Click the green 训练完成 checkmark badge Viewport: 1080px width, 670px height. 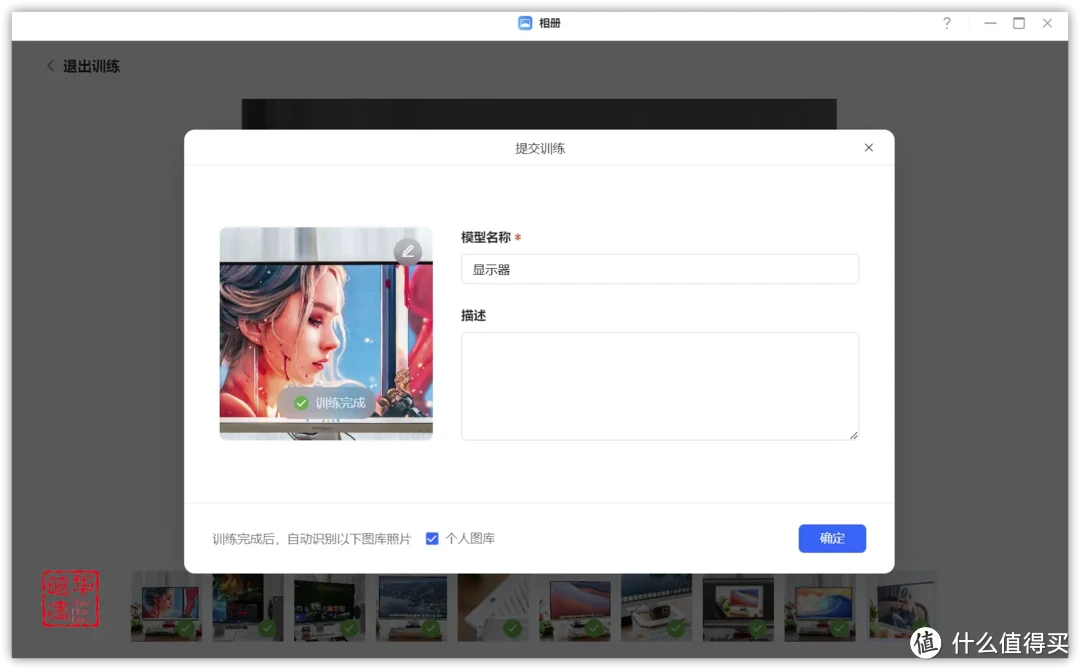pyautogui.click(x=300, y=402)
